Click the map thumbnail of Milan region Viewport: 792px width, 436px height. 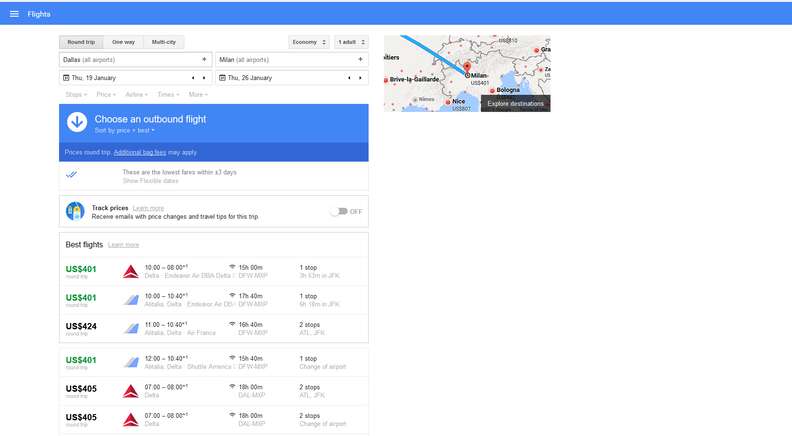467,73
